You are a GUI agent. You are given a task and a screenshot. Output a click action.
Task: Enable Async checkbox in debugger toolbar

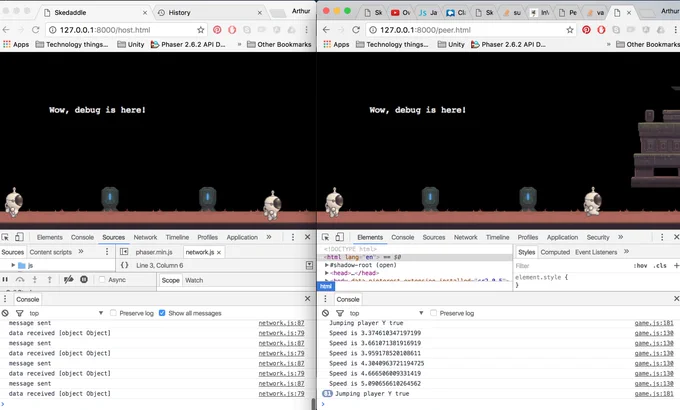(x=102, y=280)
